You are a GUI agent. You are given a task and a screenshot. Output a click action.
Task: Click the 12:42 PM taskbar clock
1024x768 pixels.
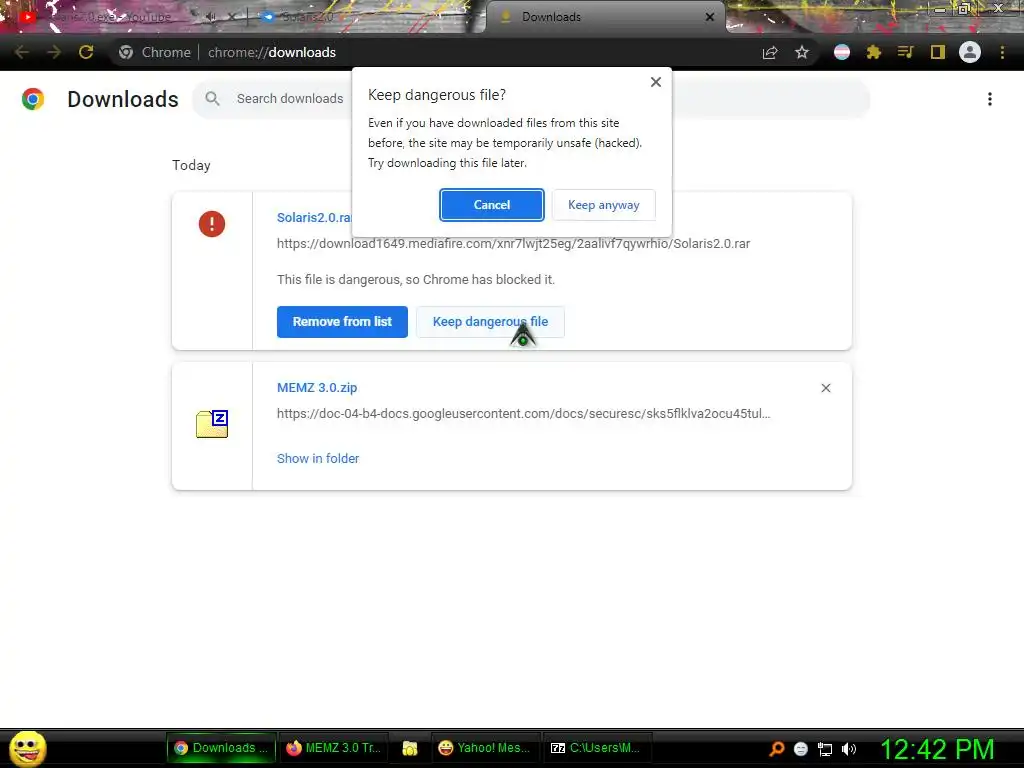937,749
